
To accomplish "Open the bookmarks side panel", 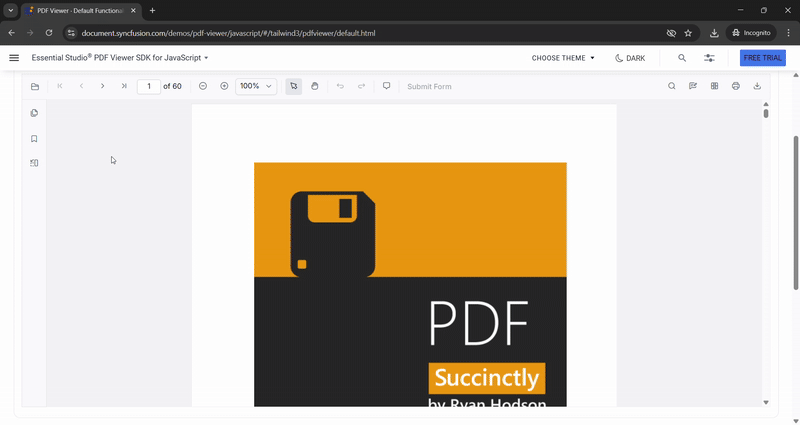I will pos(34,139).
